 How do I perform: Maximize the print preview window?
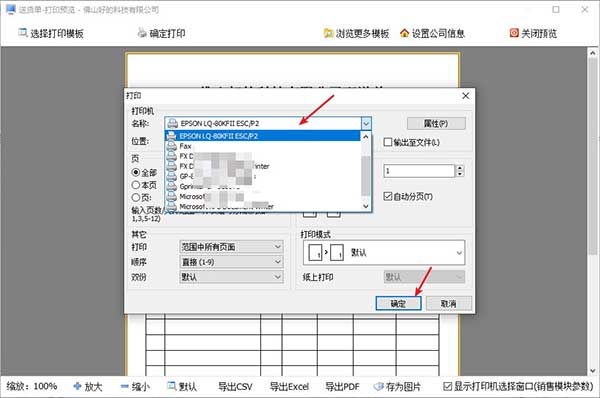coord(556,9)
